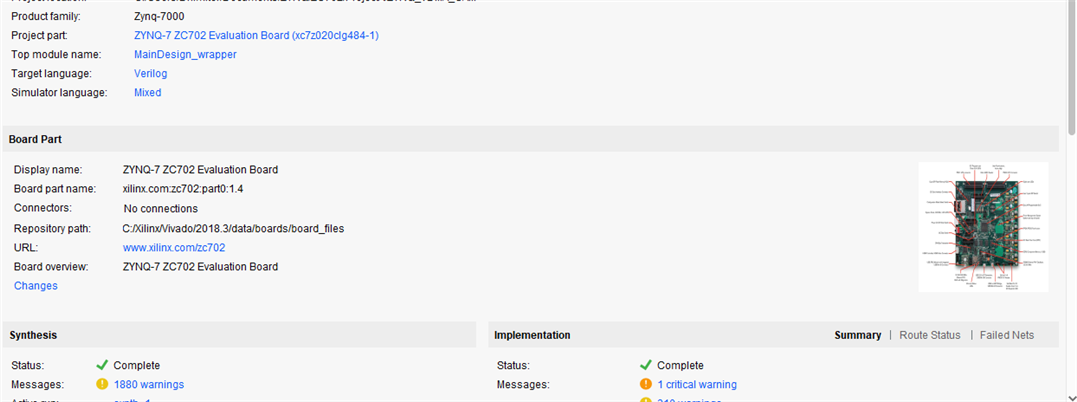
Task: Click the Changes link under Board Part
Action: tap(36, 286)
